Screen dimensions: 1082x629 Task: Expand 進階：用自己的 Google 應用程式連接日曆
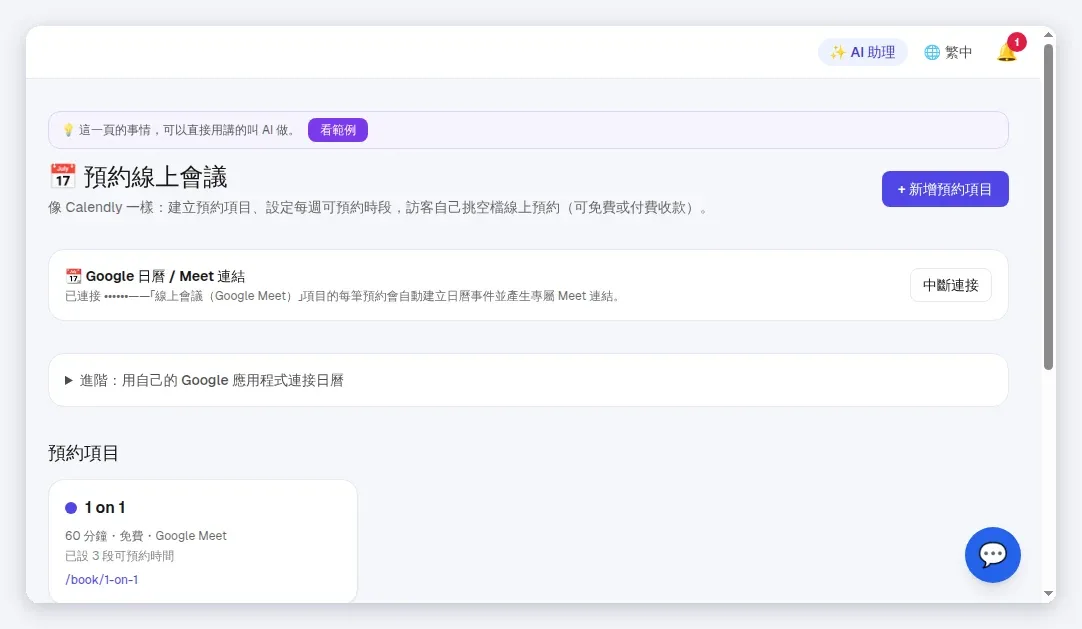[528, 380]
